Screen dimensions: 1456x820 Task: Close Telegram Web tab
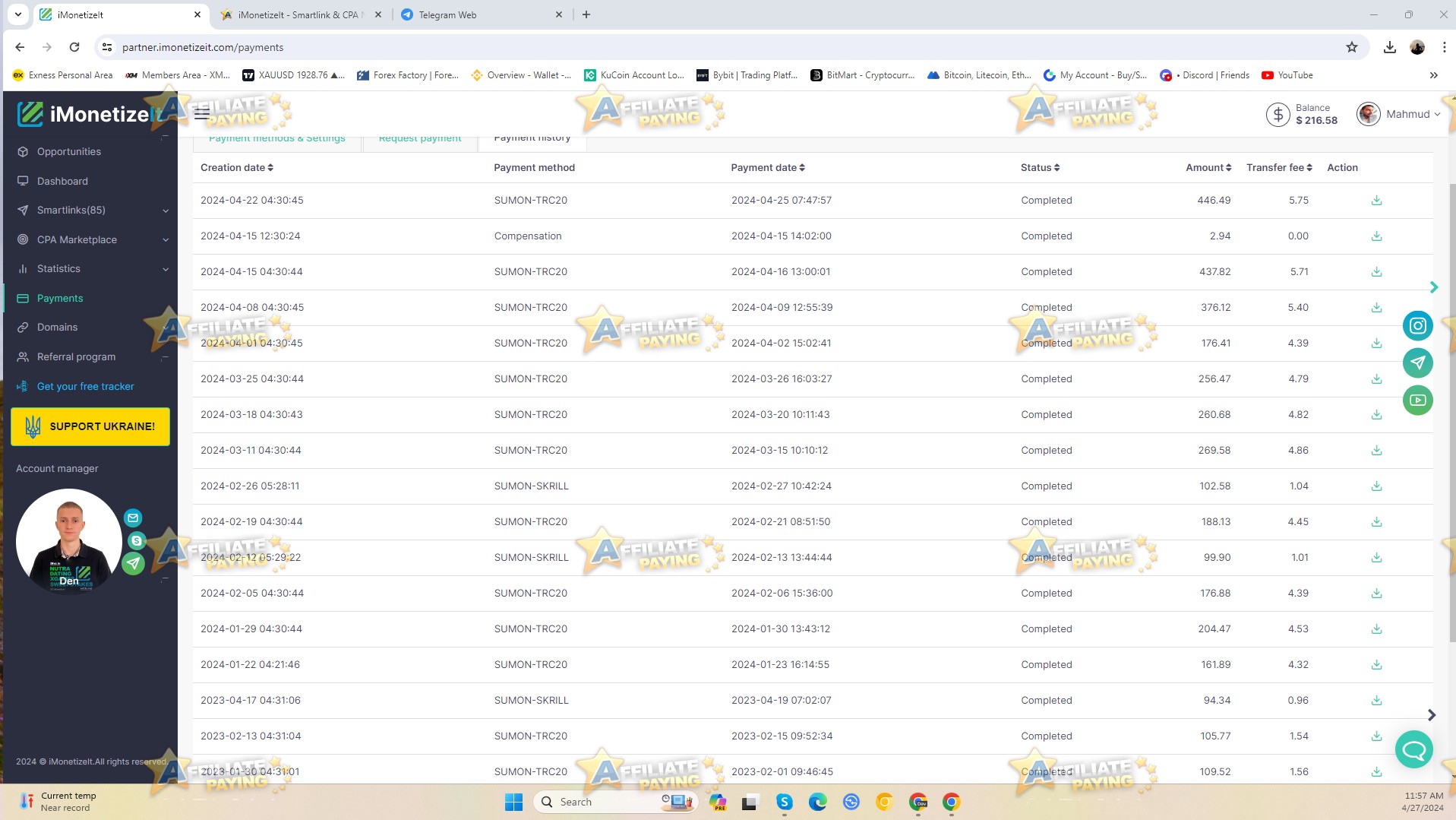point(559,14)
